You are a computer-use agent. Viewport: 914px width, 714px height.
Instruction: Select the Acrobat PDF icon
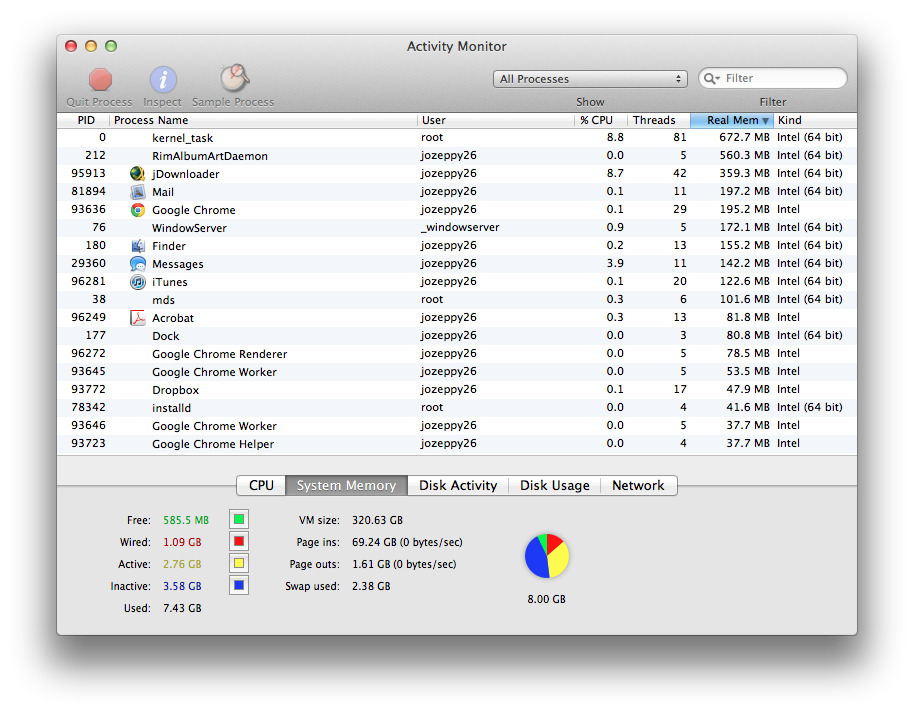(138, 318)
